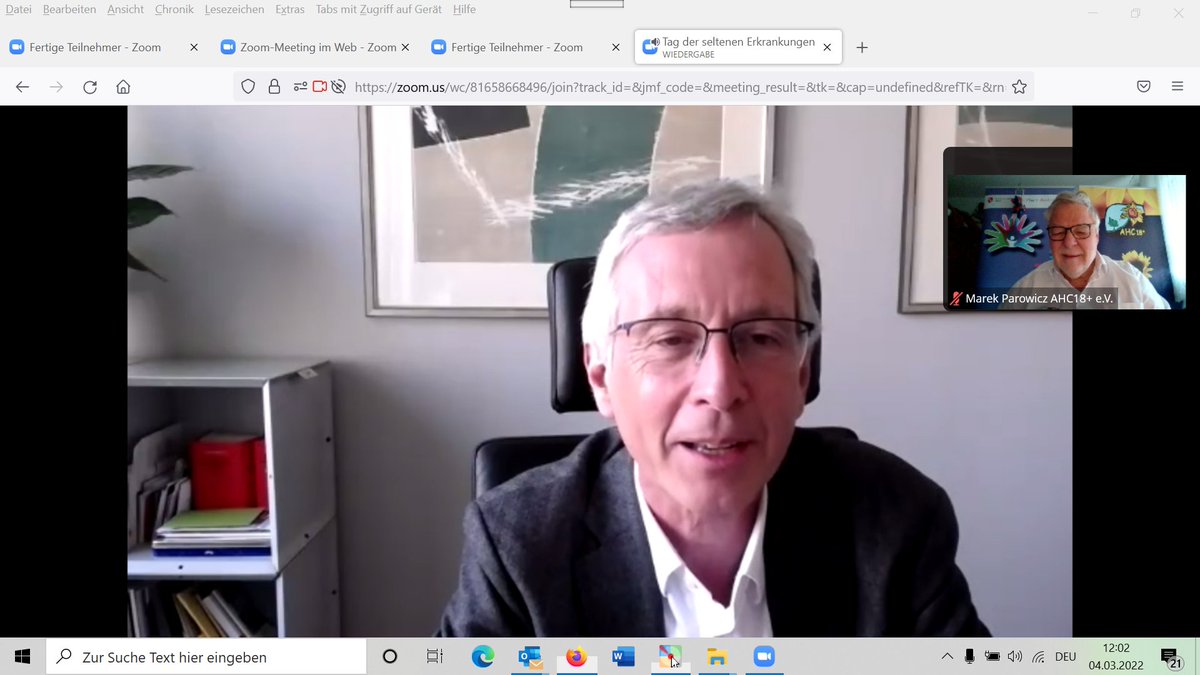Close the first Fertige Teilnehmer - Zoom tab
1200x675 pixels.
(194, 47)
